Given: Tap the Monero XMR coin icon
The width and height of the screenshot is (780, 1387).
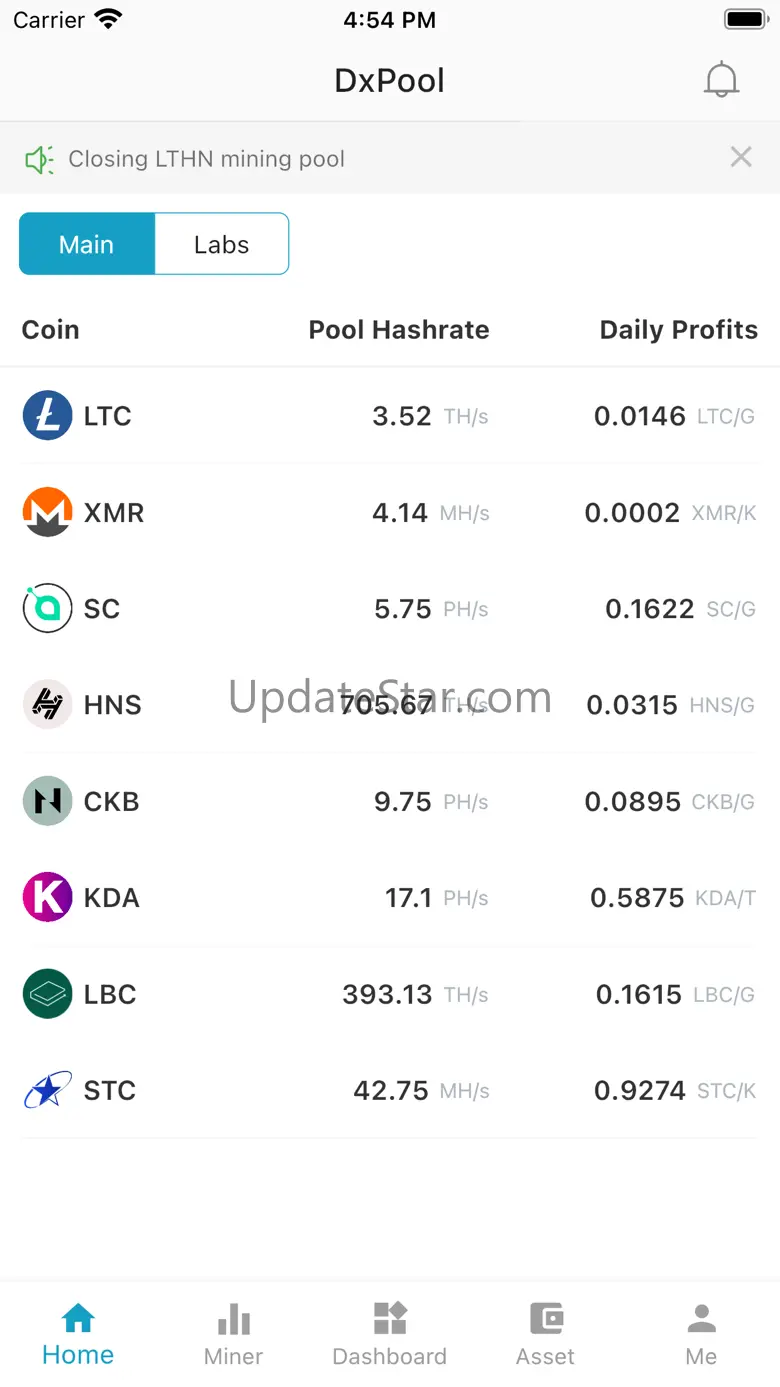Looking at the screenshot, I should (47, 512).
